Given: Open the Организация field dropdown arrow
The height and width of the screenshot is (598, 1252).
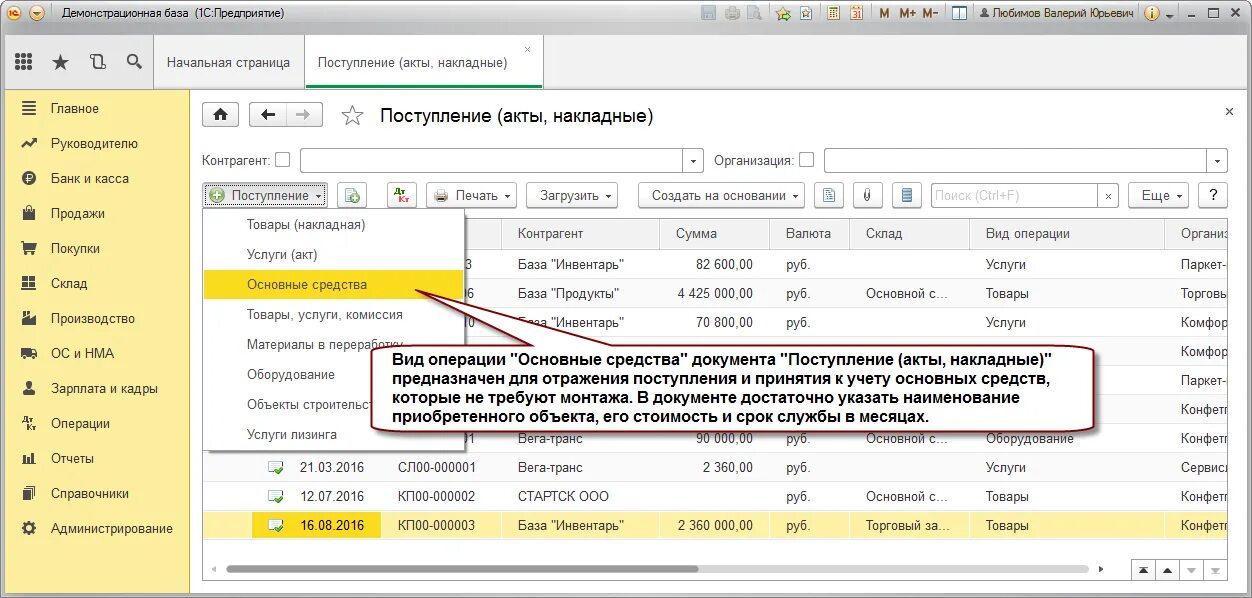Looking at the screenshot, I should [1217, 160].
